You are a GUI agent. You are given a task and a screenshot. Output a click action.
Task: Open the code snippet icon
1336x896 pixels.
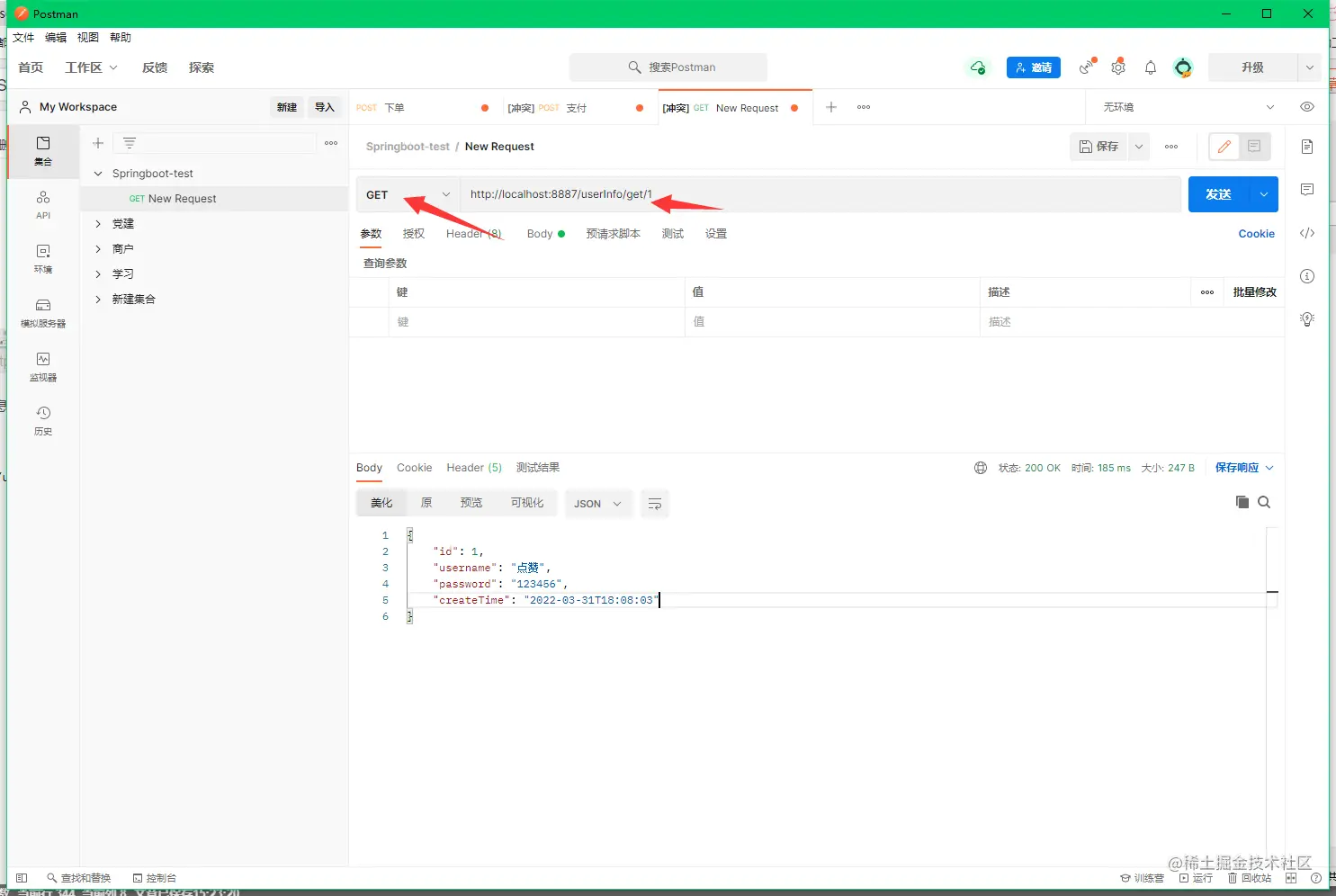point(1307,233)
